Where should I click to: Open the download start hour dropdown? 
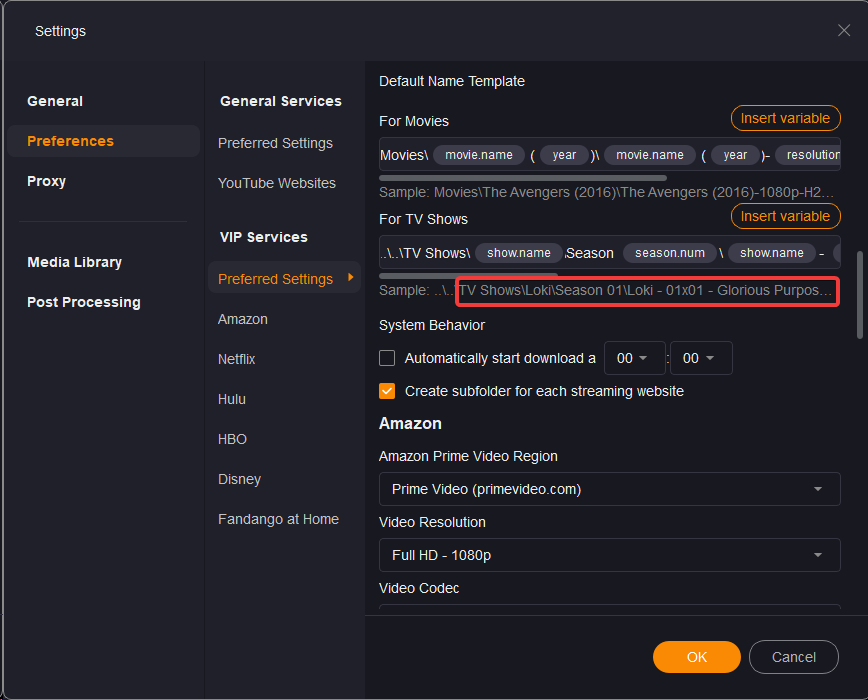[634, 358]
